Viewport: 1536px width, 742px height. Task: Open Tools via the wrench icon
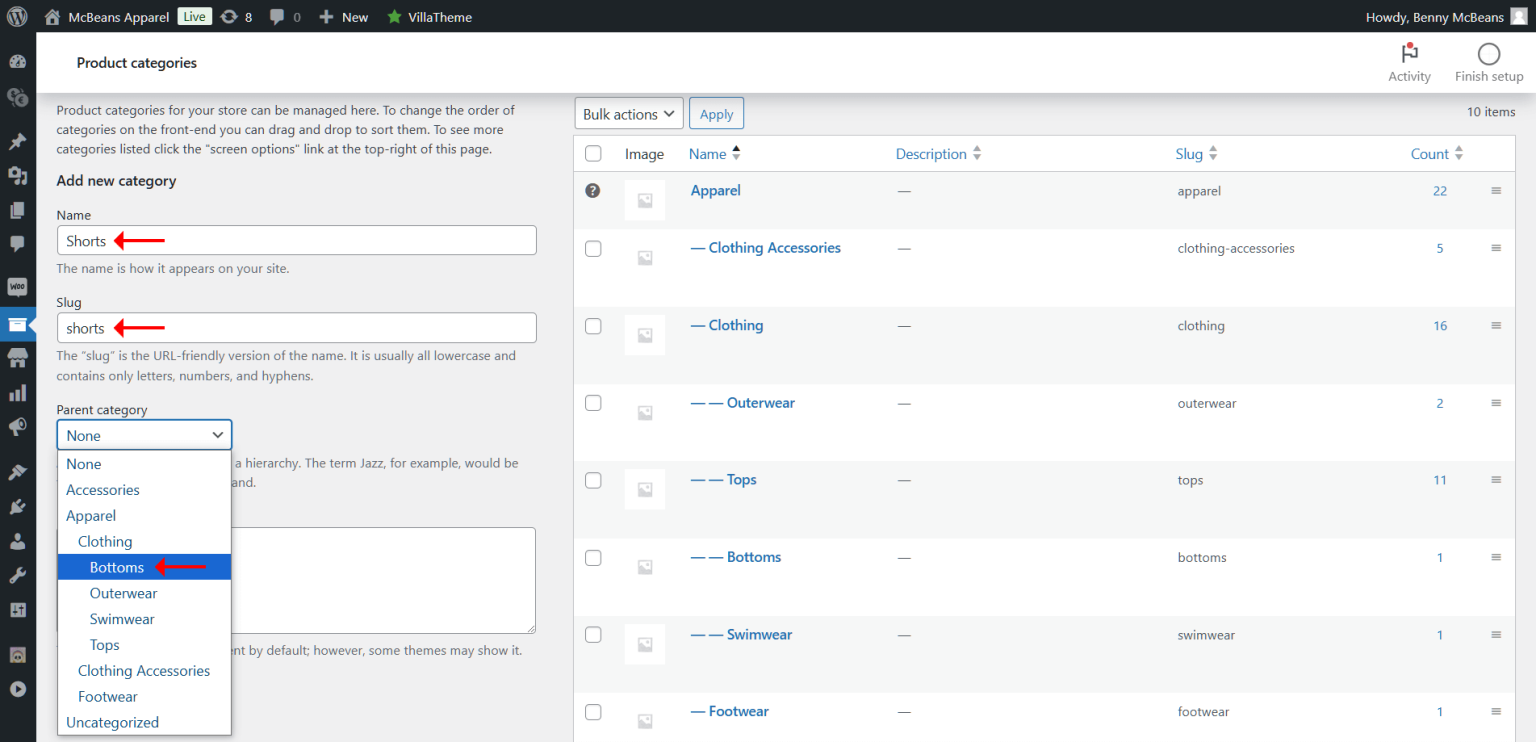(x=17, y=576)
